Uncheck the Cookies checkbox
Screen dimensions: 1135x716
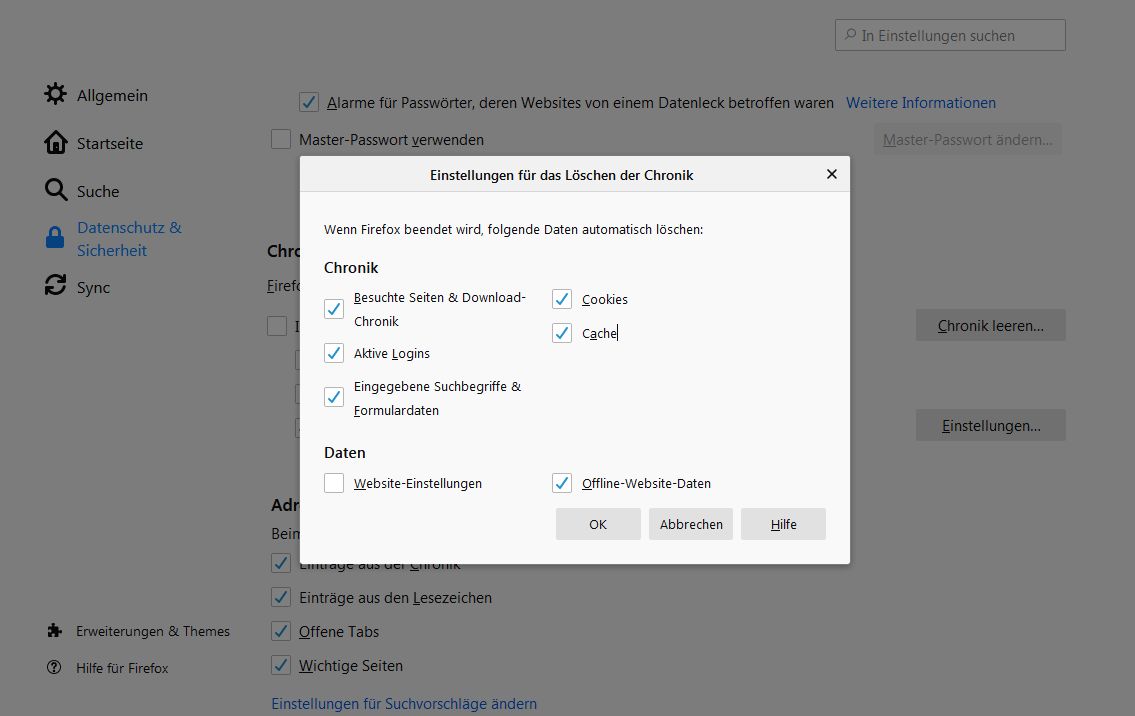(562, 299)
